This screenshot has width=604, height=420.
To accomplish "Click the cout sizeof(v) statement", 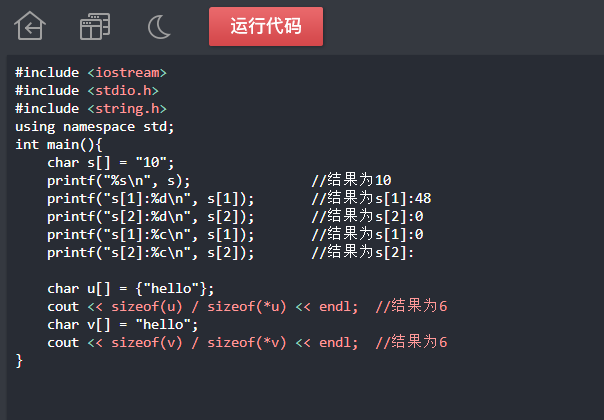I will coord(202,343).
